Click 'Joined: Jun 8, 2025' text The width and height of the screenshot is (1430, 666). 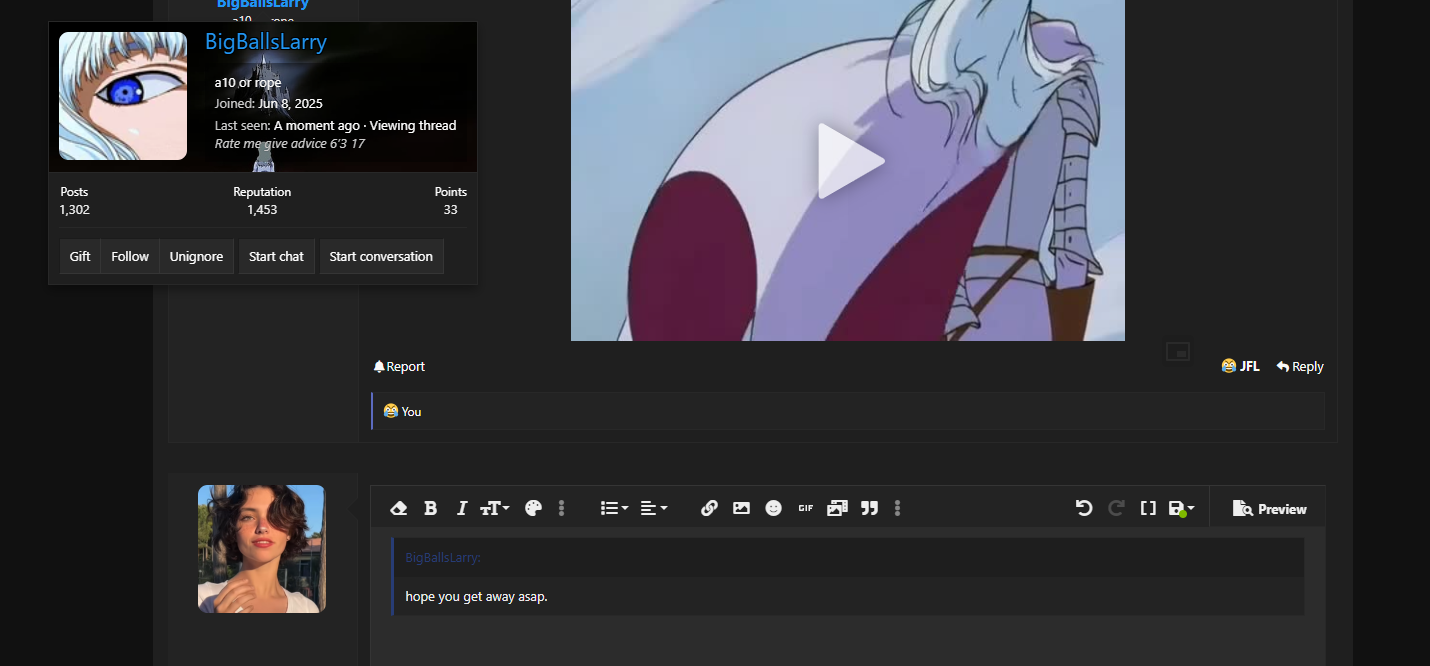tap(268, 104)
